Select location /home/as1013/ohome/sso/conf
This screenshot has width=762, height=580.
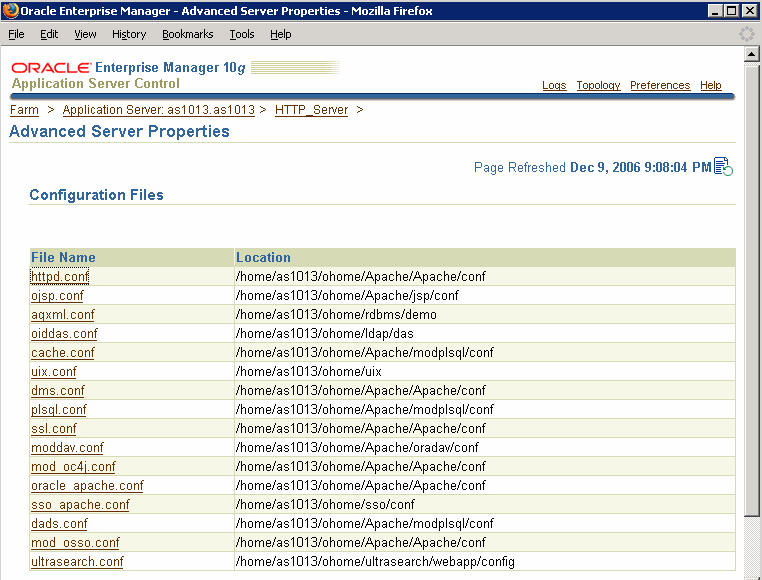tap(325, 504)
